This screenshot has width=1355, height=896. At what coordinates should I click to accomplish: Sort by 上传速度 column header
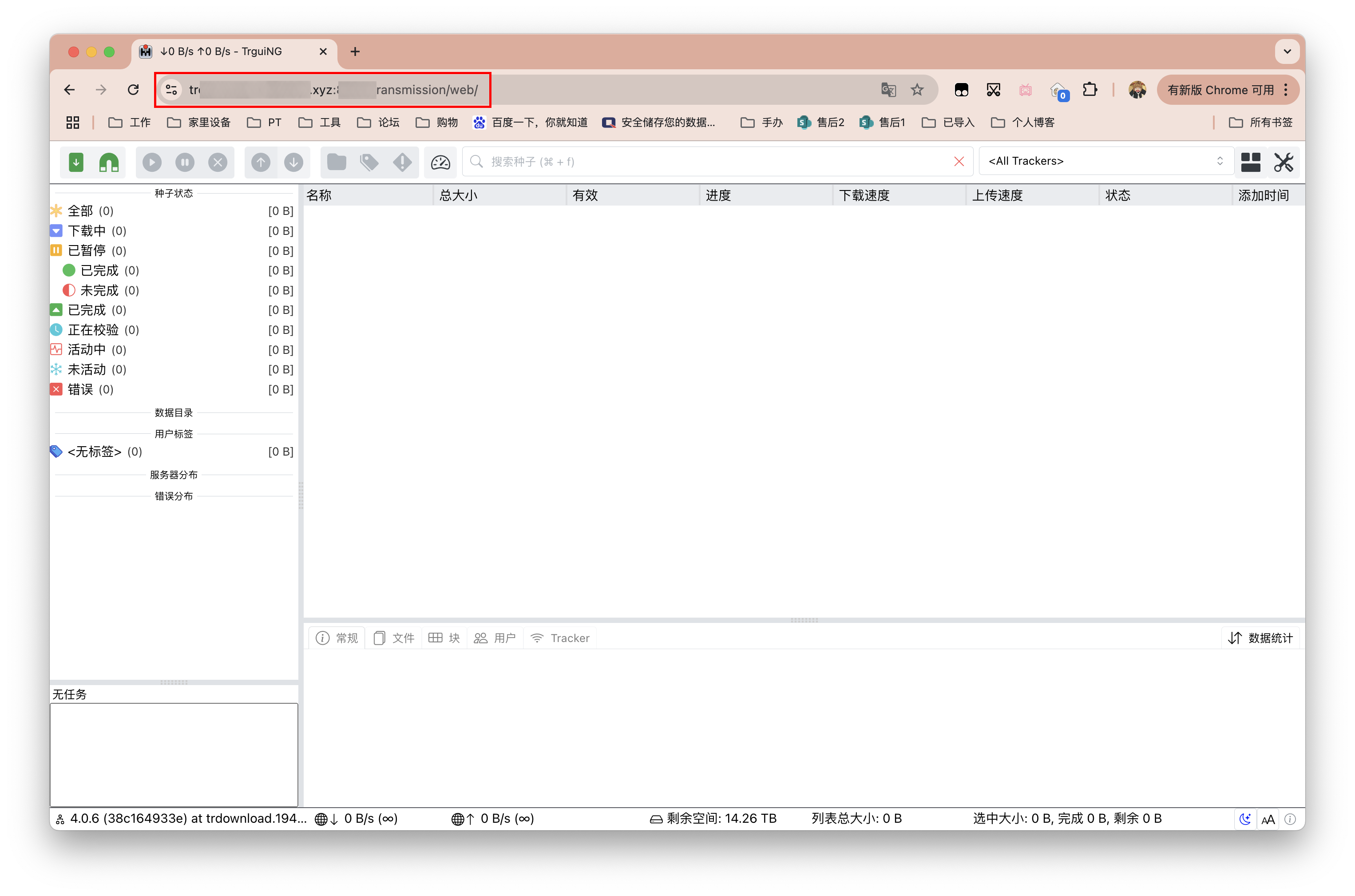(x=1032, y=195)
